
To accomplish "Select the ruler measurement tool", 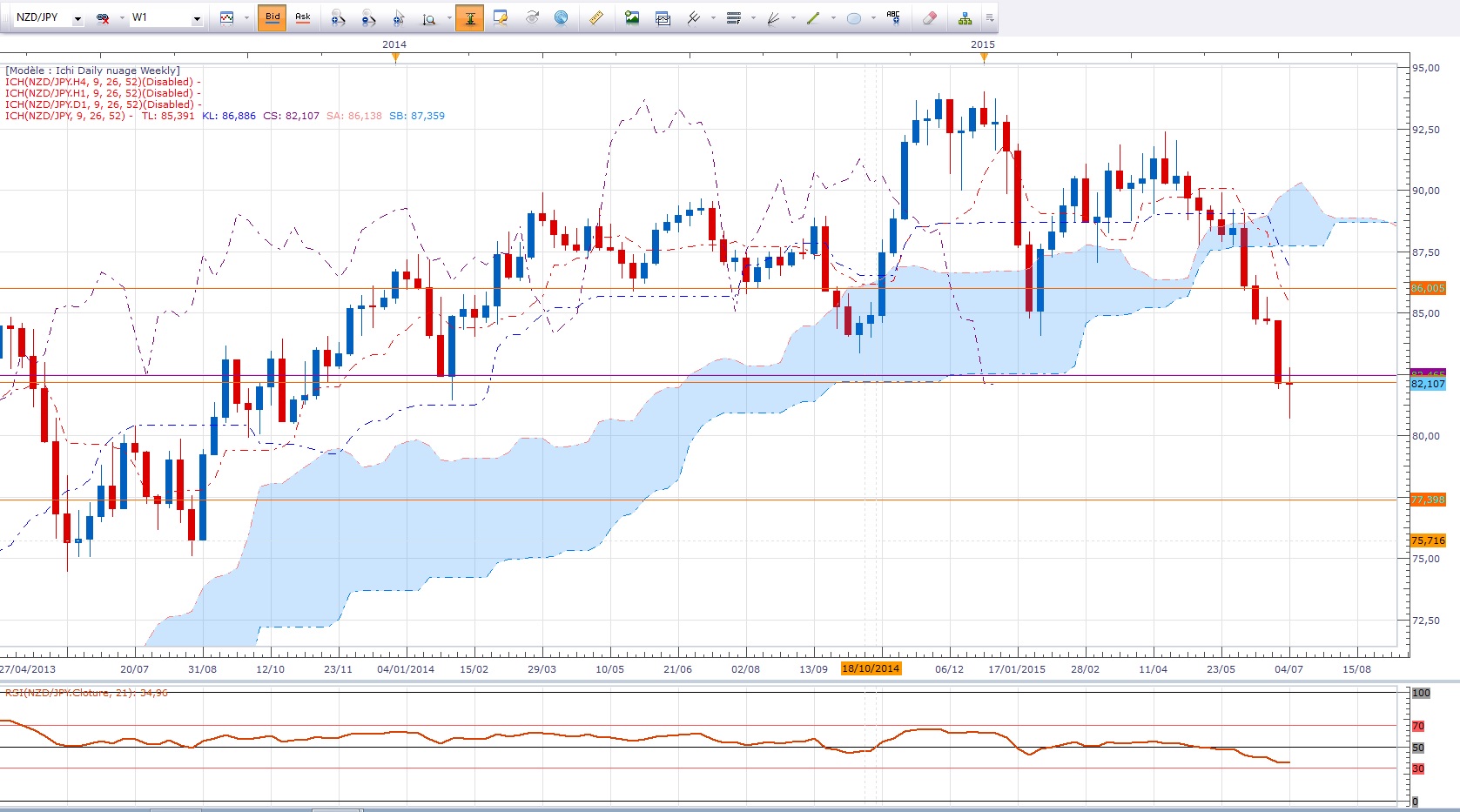I will [596, 17].
